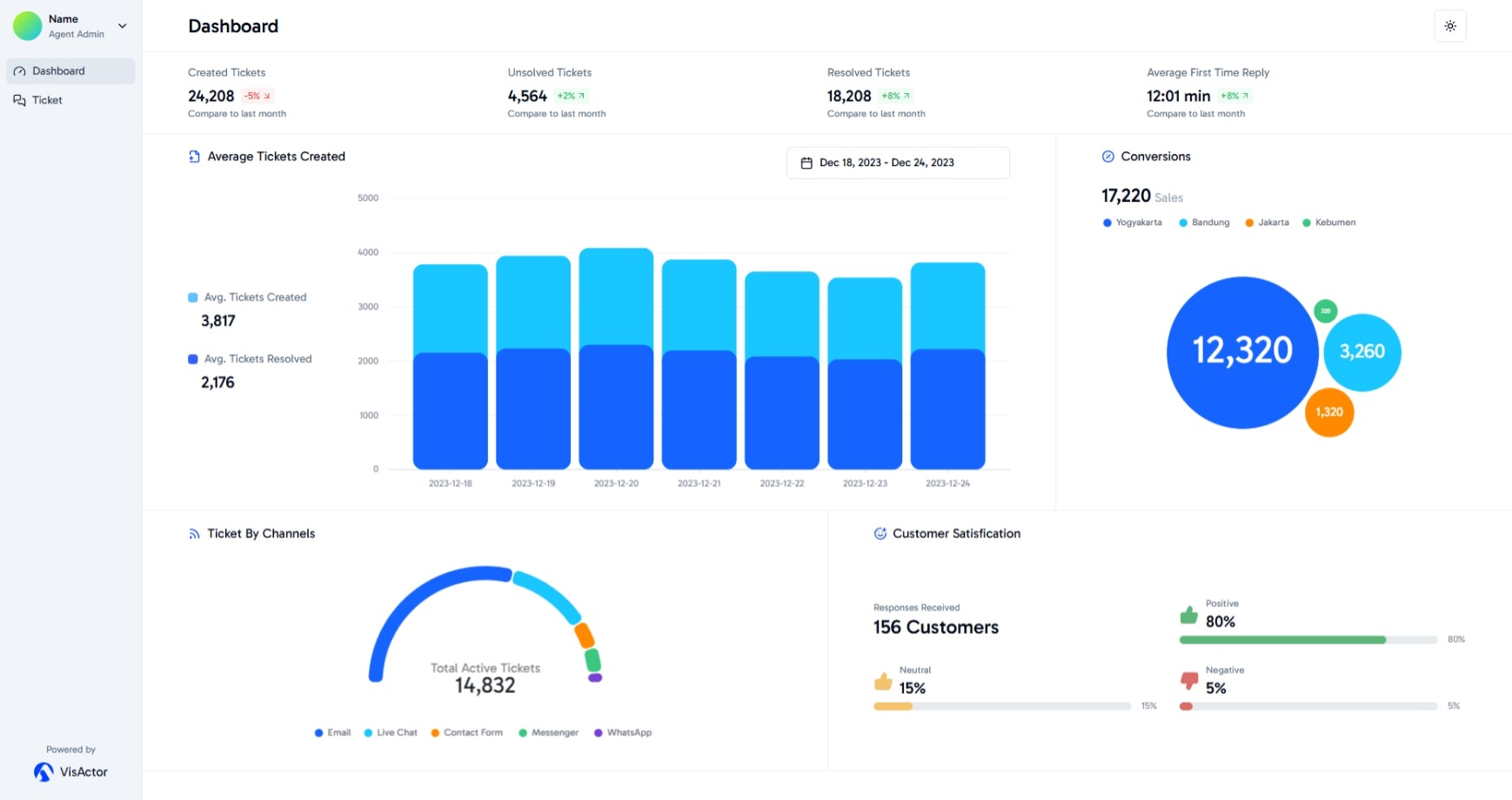Click the Positive thumbs-up icon

1188,615
